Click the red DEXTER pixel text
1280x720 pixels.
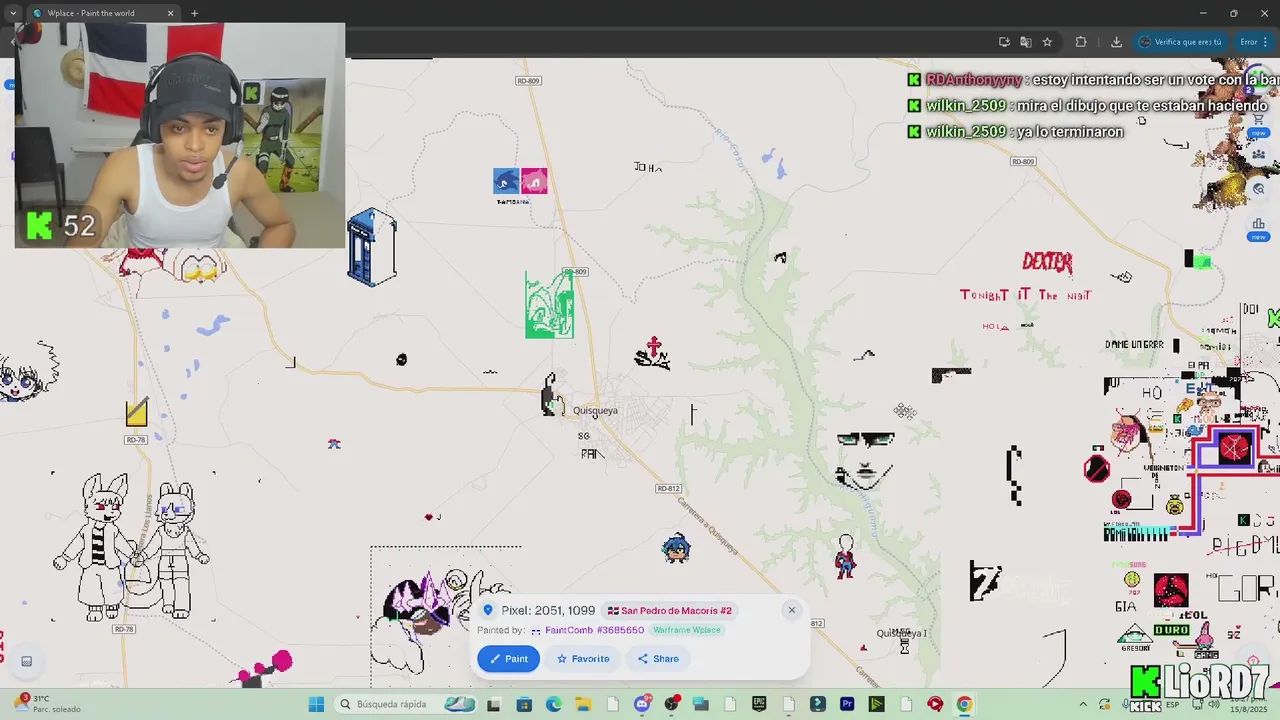(1047, 262)
